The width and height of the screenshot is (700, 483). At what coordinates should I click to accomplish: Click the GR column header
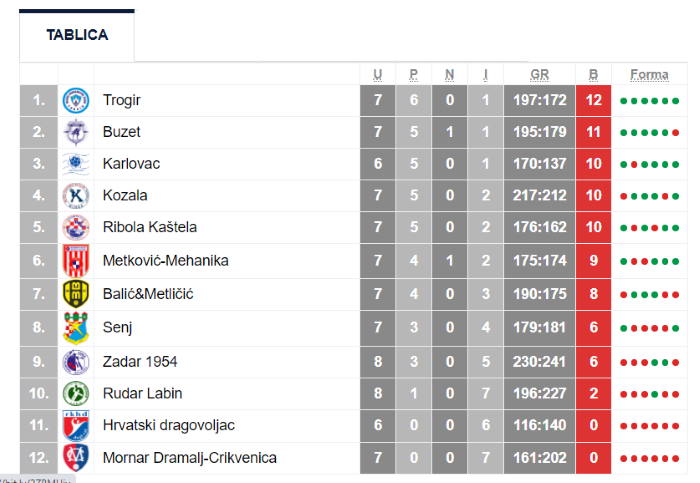539,75
